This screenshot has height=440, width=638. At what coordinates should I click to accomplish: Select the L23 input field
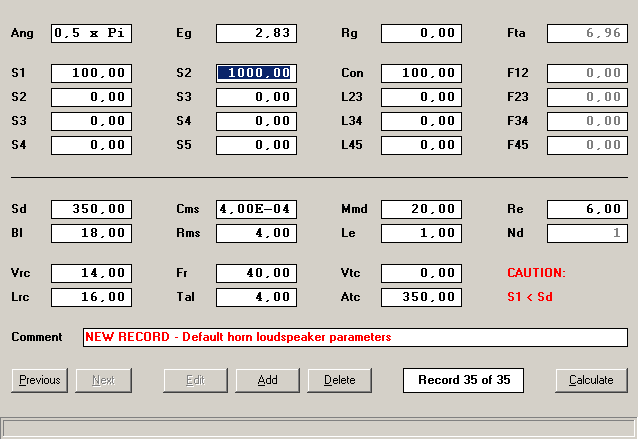[422, 97]
